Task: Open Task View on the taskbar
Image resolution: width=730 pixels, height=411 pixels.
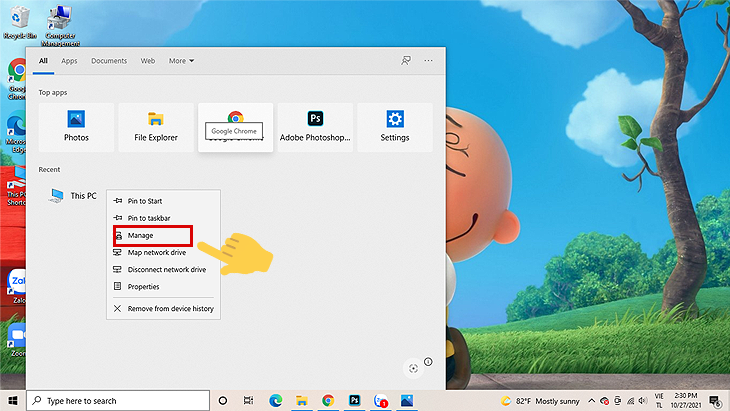Action: [249, 401]
